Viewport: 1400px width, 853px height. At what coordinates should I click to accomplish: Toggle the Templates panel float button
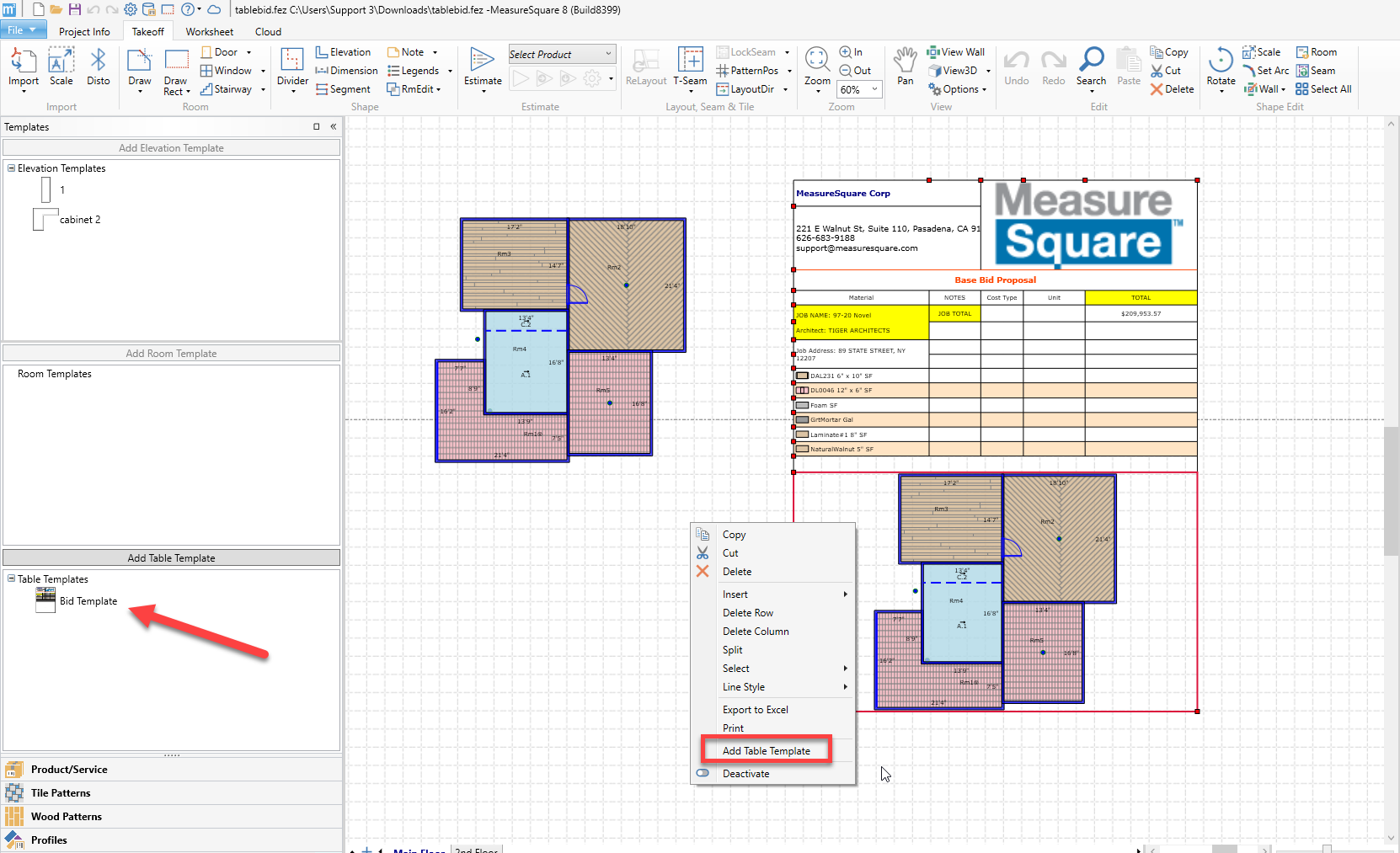click(x=317, y=127)
